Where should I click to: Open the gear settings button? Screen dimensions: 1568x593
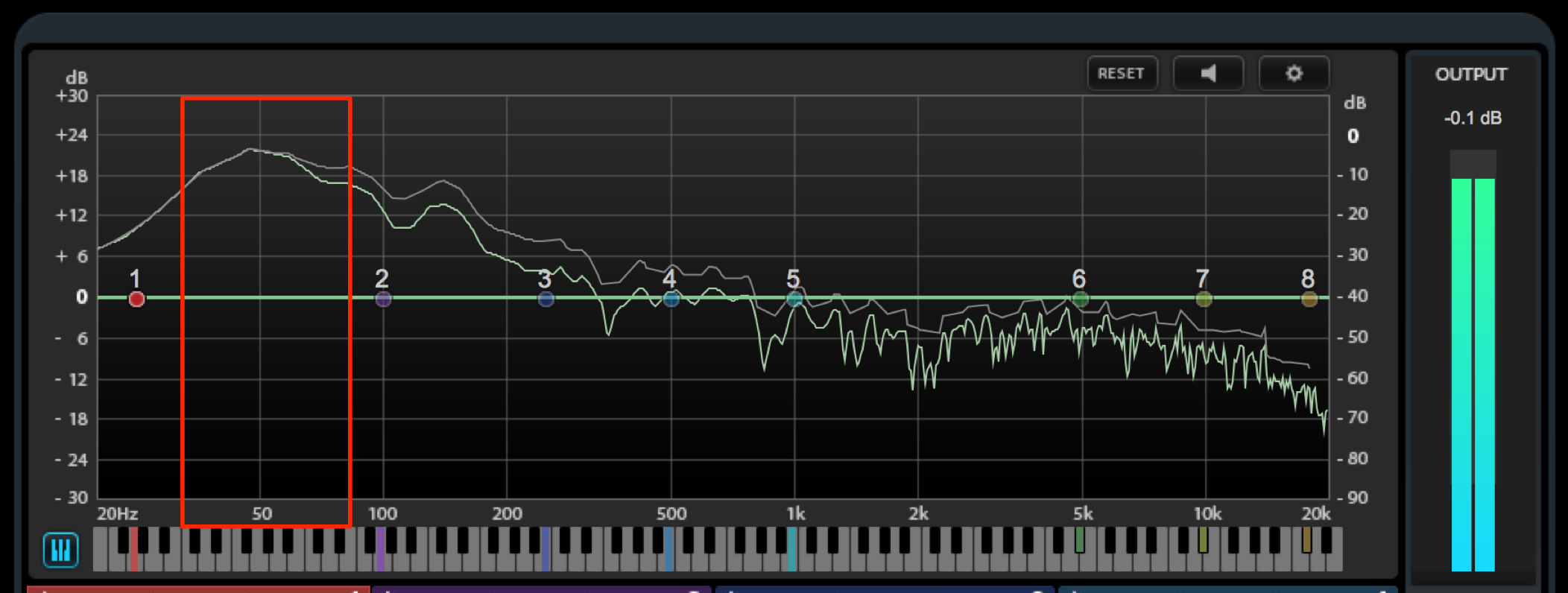pyautogui.click(x=1294, y=73)
